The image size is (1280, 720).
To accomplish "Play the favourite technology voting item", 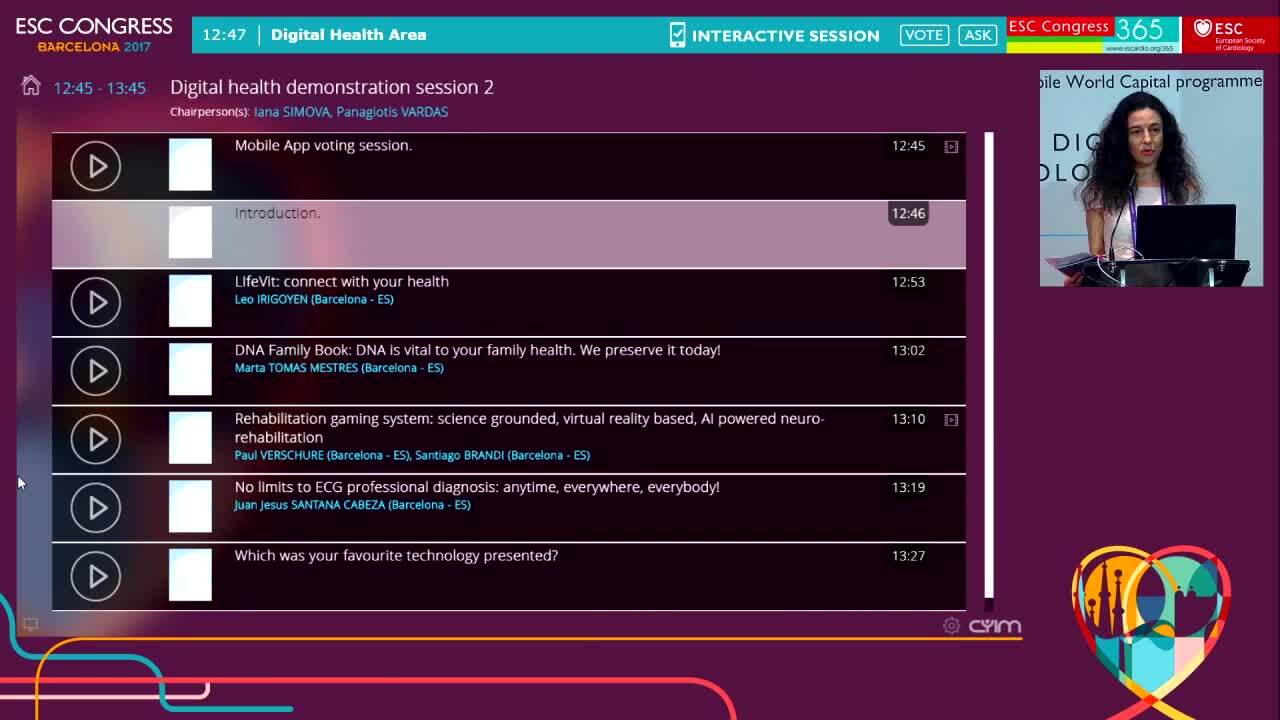I will 96,576.
